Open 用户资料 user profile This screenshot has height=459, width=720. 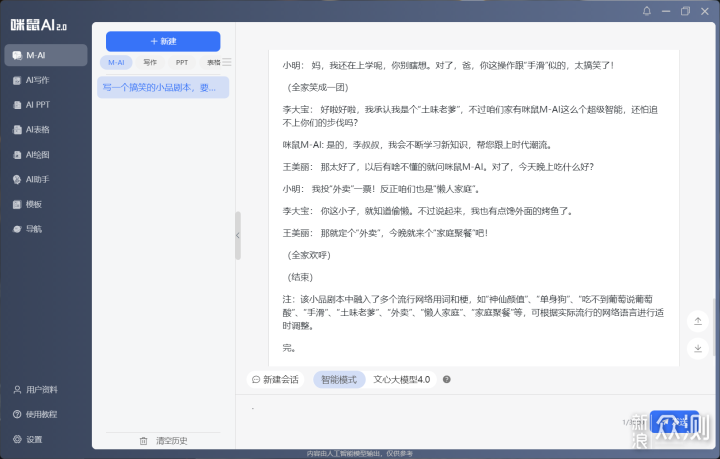coord(36,389)
